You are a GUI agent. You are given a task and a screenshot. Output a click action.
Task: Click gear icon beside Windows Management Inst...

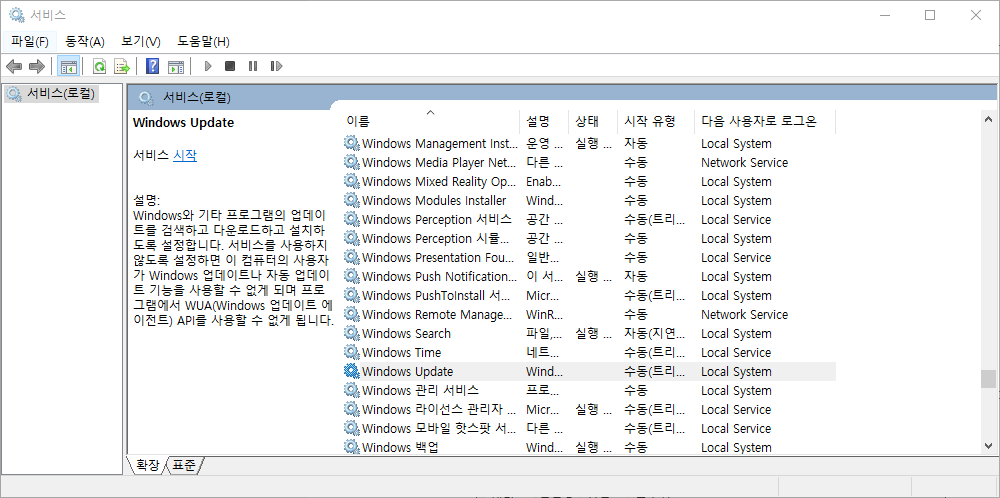point(351,143)
